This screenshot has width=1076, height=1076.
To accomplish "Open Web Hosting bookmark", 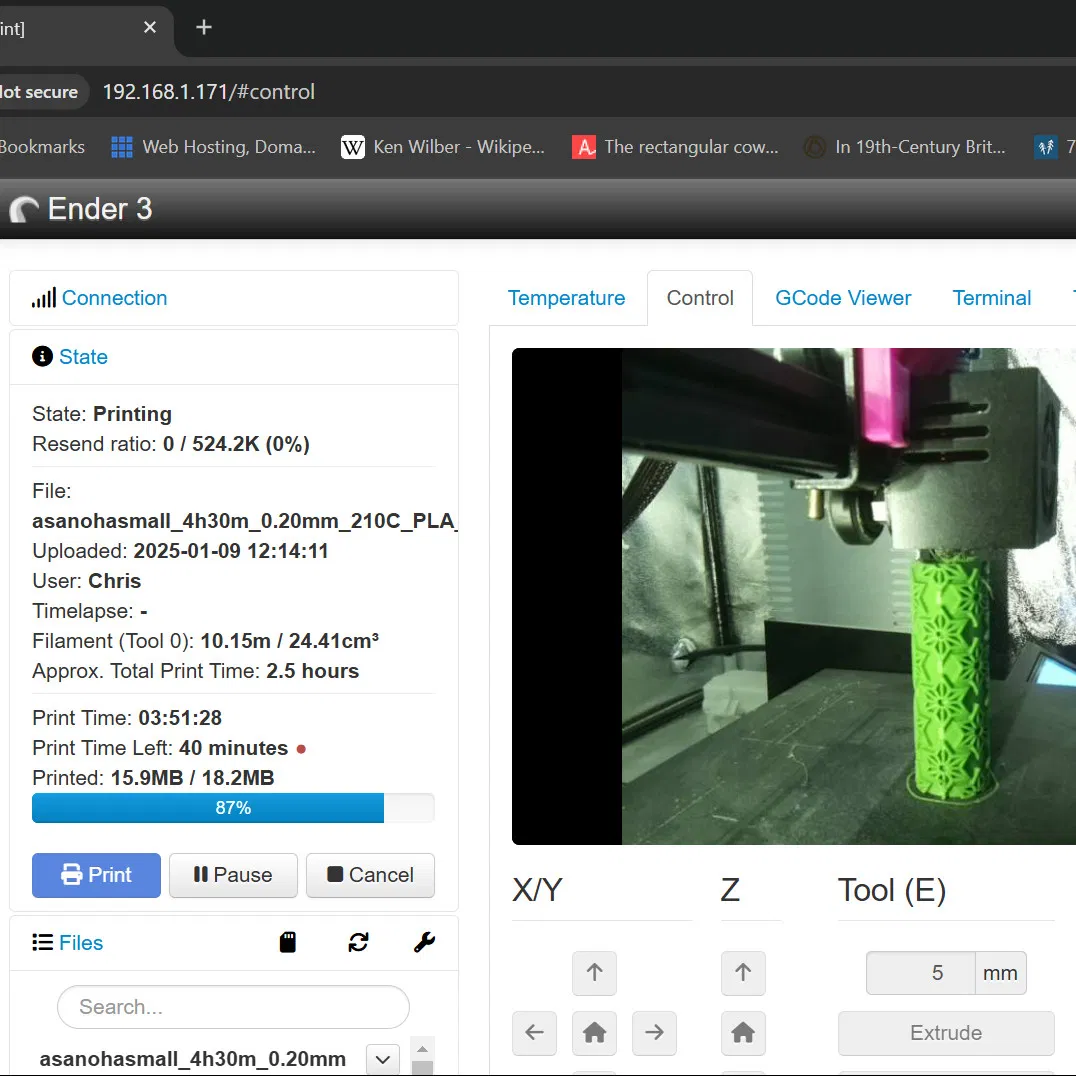I will click(213, 147).
